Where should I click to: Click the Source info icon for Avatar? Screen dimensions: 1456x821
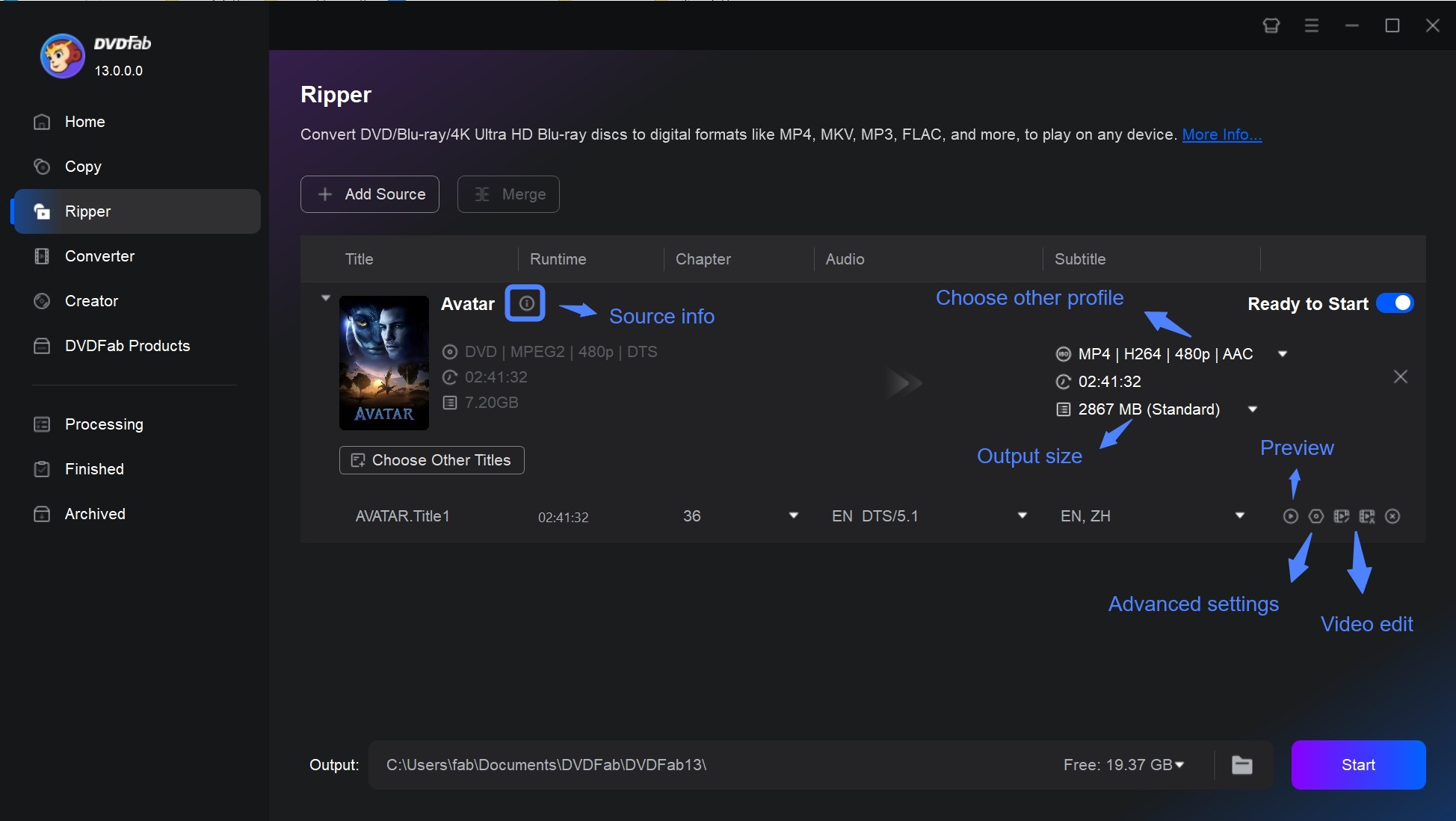[x=524, y=304]
